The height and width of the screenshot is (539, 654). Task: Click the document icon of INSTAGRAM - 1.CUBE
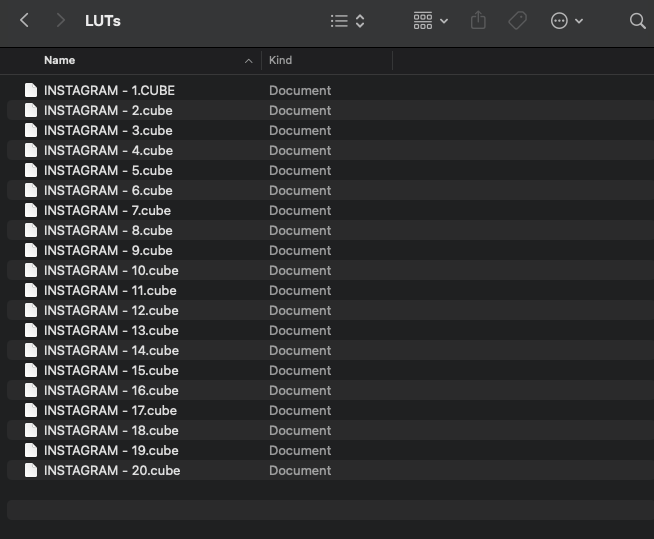coord(31,90)
